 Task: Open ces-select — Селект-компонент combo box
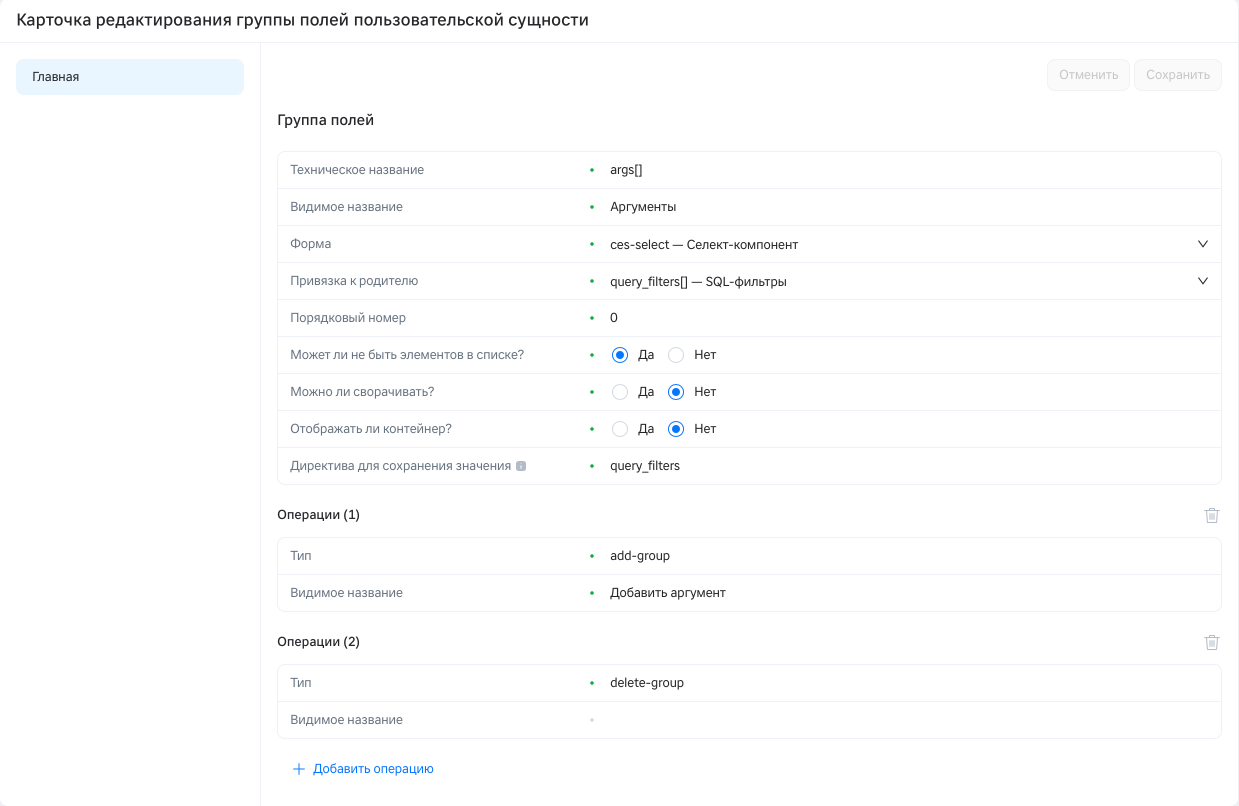[909, 244]
